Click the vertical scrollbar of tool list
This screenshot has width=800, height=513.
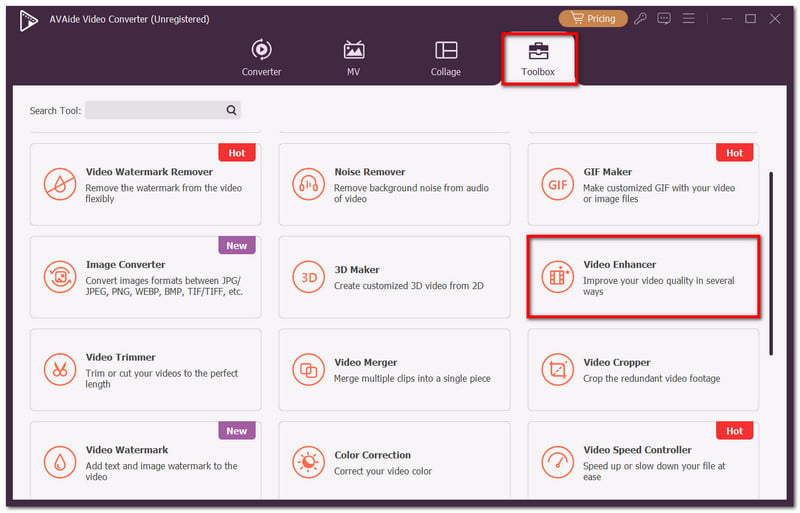click(x=770, y=263)
